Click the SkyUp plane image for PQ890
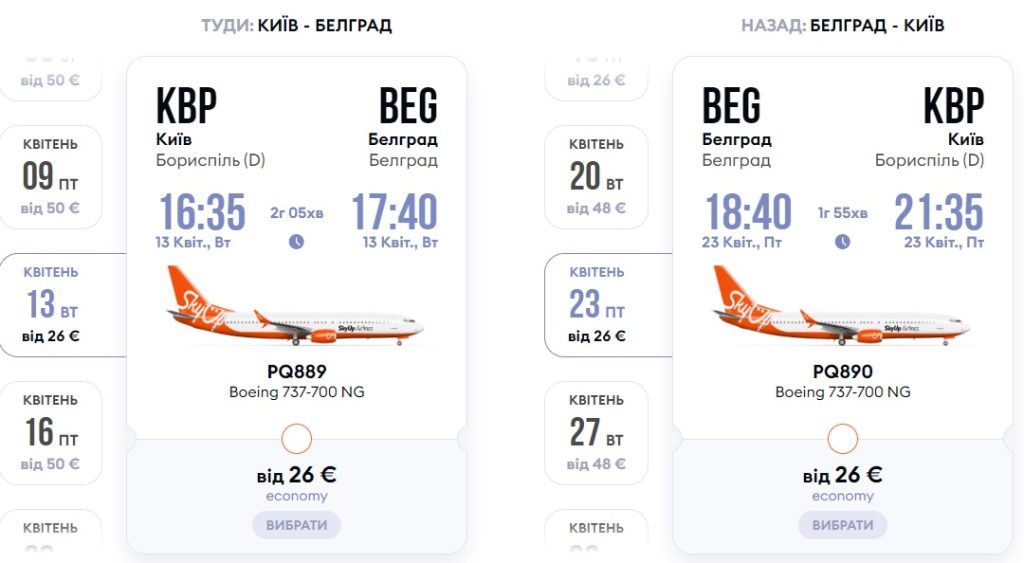 pos(842,305)
